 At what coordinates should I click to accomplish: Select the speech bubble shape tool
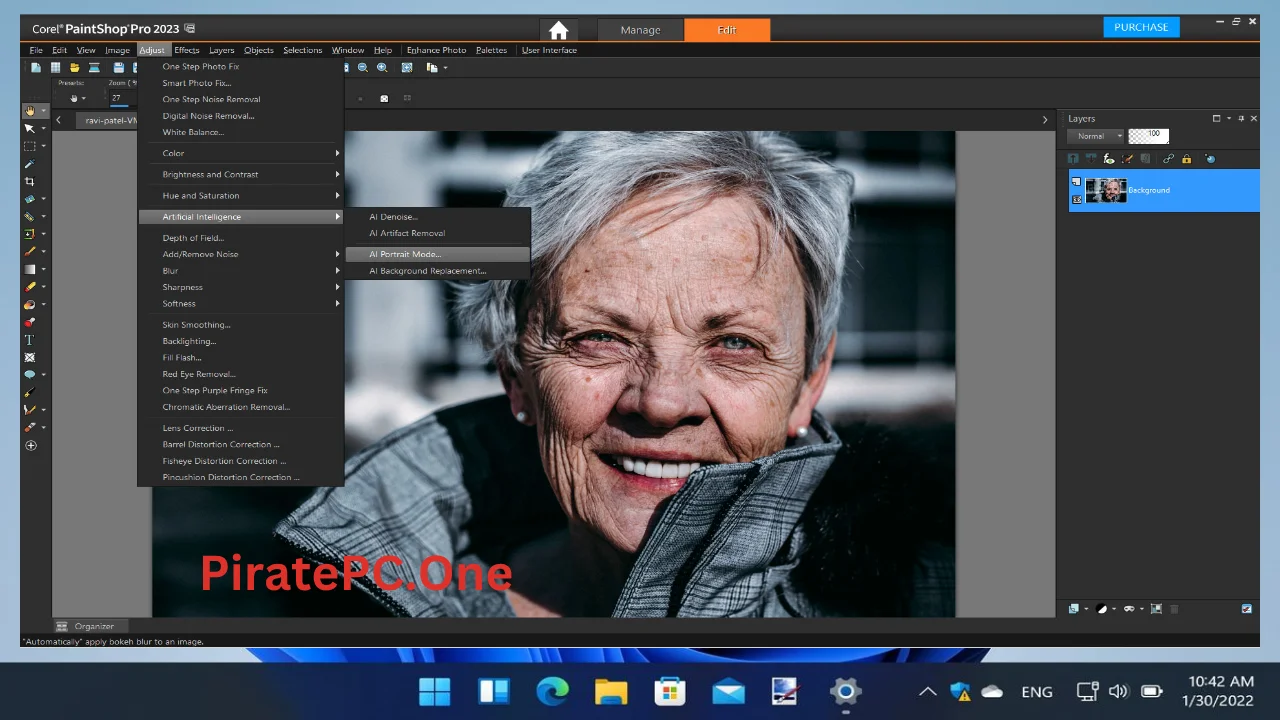[30, 374]
